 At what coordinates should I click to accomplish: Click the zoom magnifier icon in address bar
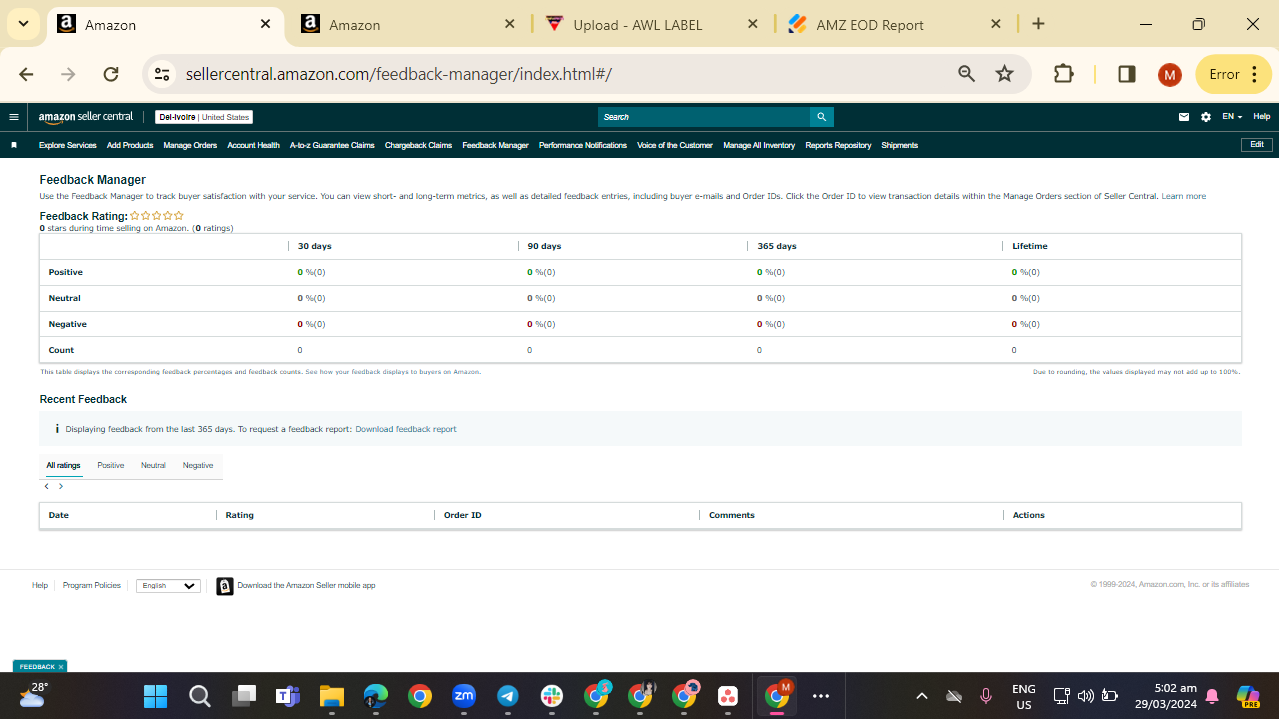pyautogui.click(x=966, y=74)
